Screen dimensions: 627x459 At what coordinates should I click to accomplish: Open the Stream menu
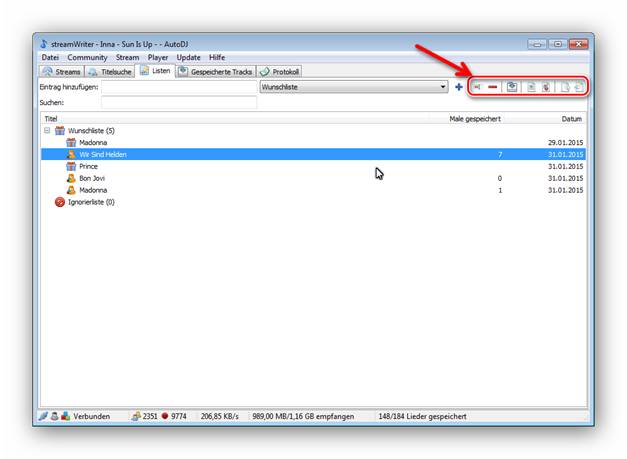pyautogui.click(x=128, y=58)
